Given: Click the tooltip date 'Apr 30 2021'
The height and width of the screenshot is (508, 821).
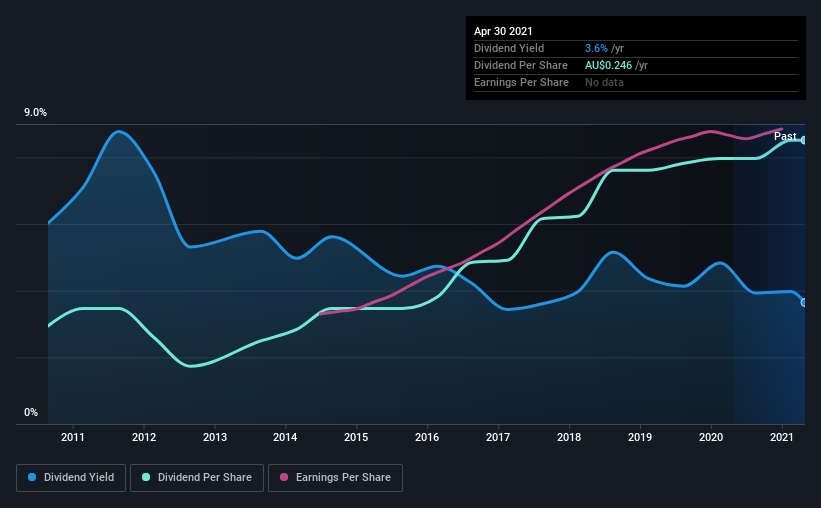Looking at the screenshot, I should [503, 31].
